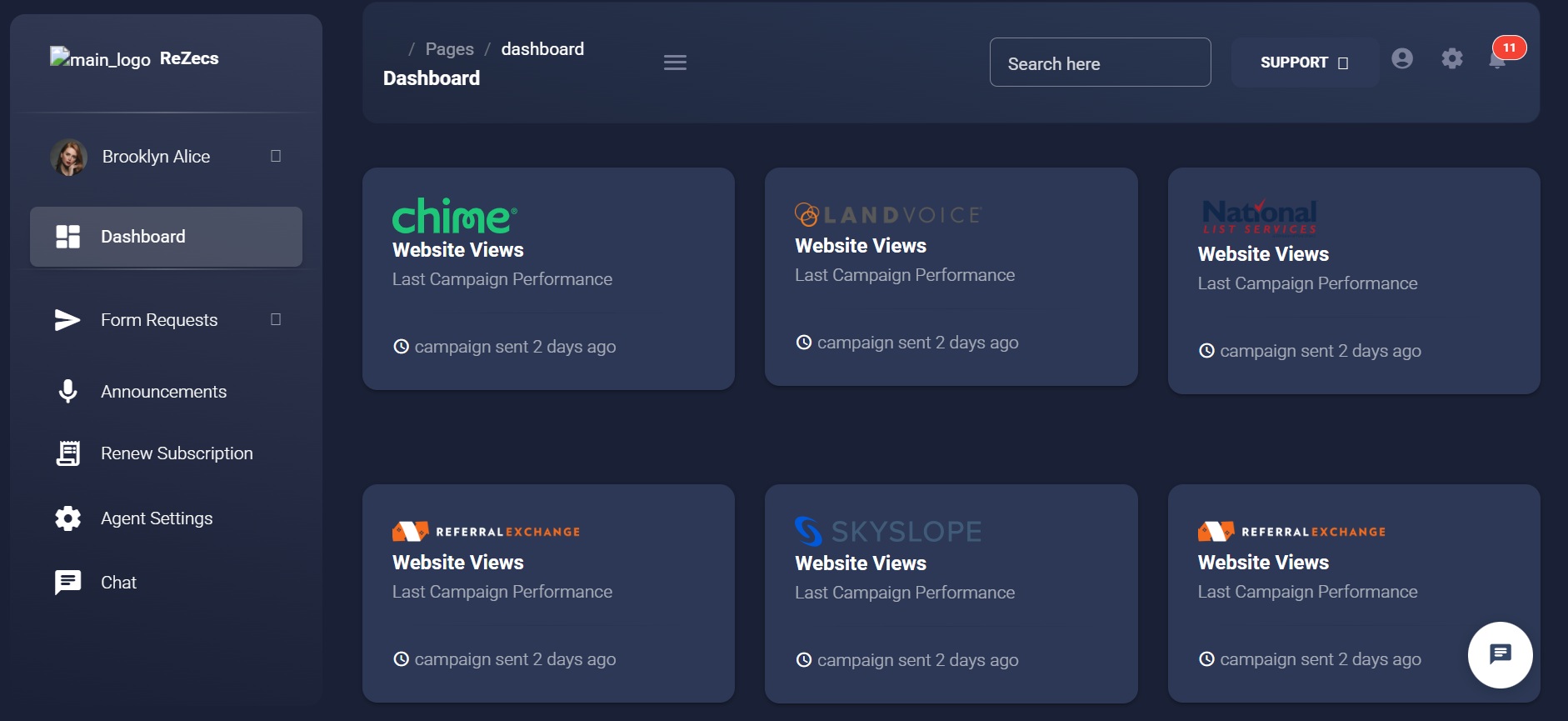Click the Chat bubble icon in sidebar

(x=67, y=583)
